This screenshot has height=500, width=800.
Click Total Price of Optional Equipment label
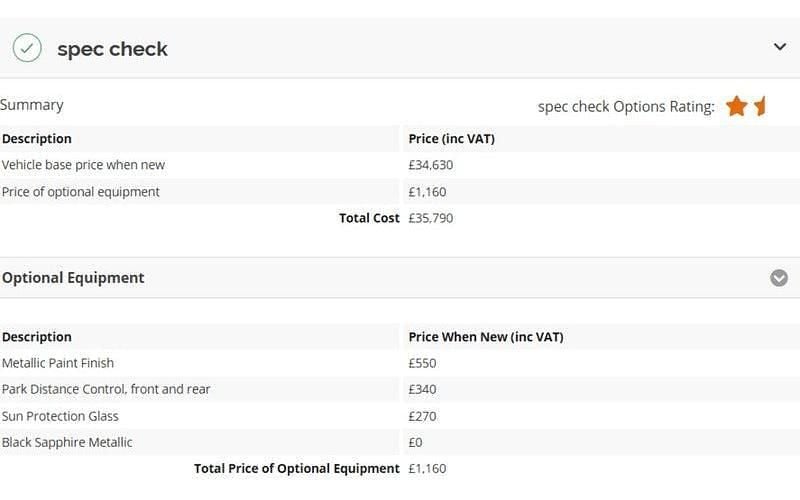(297, 468)
